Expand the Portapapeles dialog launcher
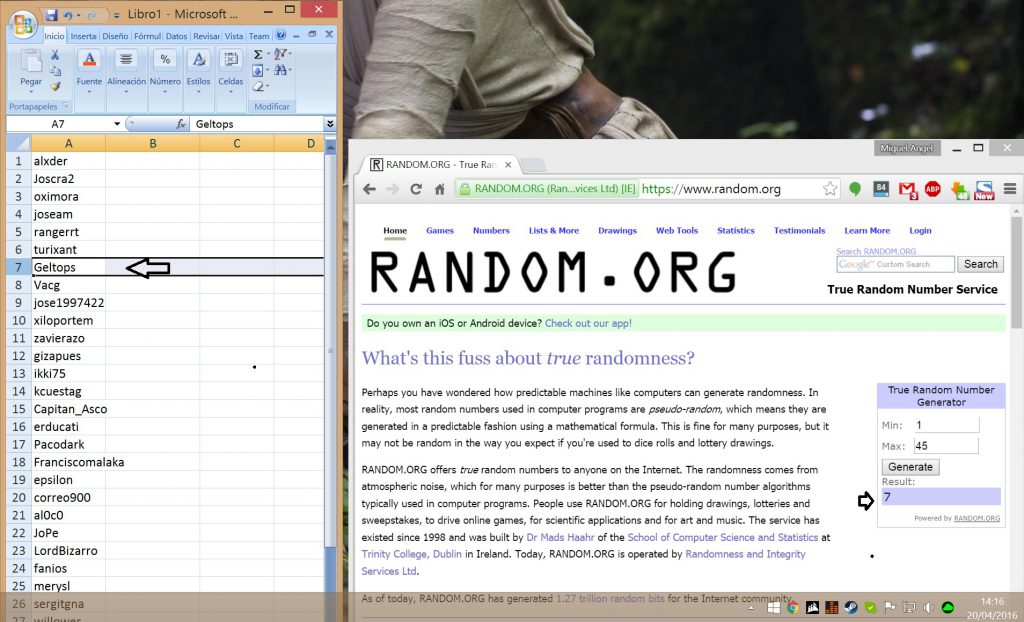Screen dimensions: 1024x622 (x=65, y=106)
